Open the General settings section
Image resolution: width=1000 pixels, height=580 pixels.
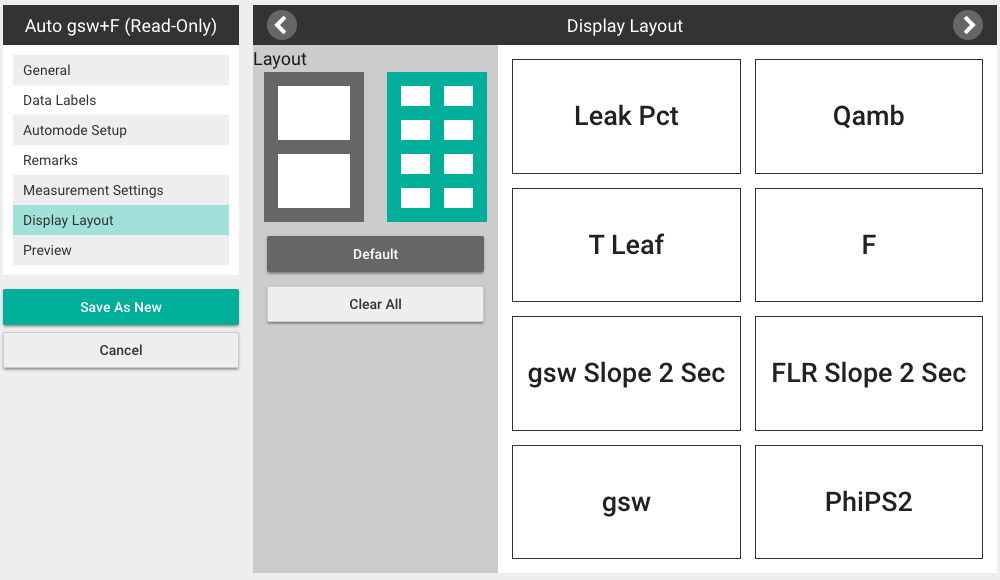click(x=121, y=70)
